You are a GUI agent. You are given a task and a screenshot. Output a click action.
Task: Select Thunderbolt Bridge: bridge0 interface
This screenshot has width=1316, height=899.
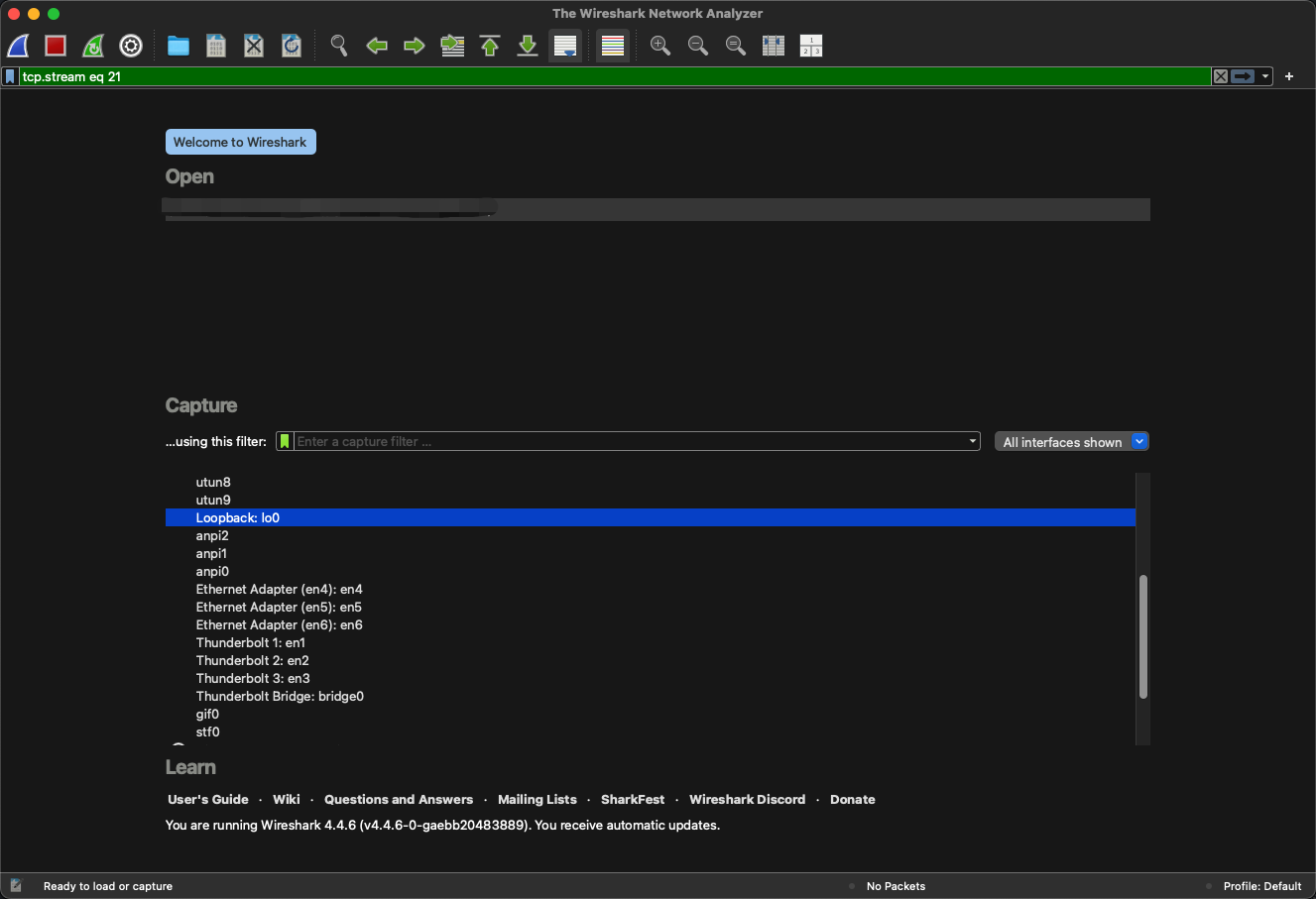tap(651, 696)
